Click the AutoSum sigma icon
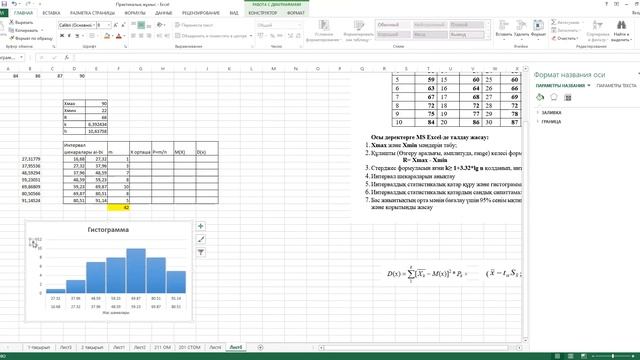The image size is (640, 360). click(x=554, y=22)
